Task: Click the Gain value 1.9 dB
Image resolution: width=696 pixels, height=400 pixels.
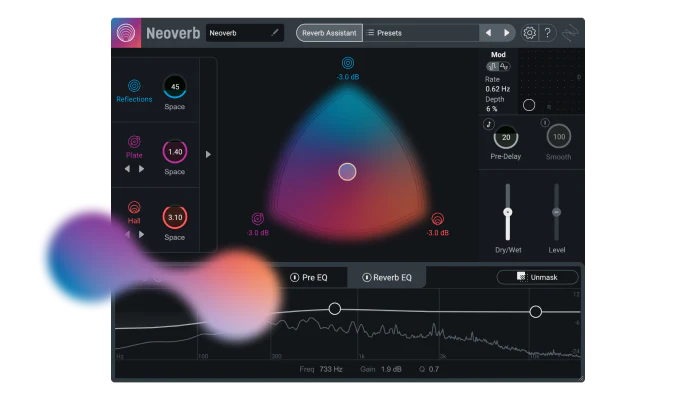Action: click(x=391, y=369)
